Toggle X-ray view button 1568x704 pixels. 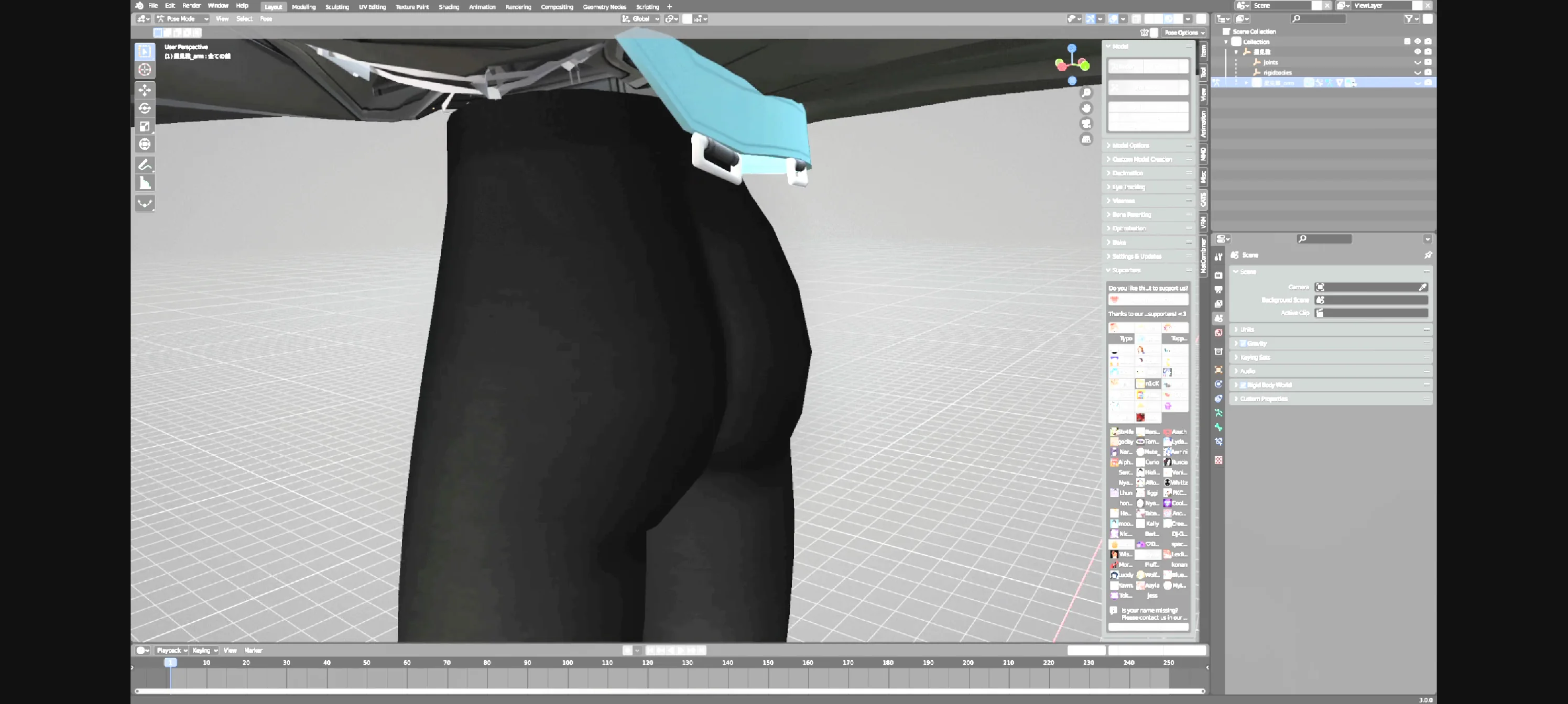[1137, 19]
